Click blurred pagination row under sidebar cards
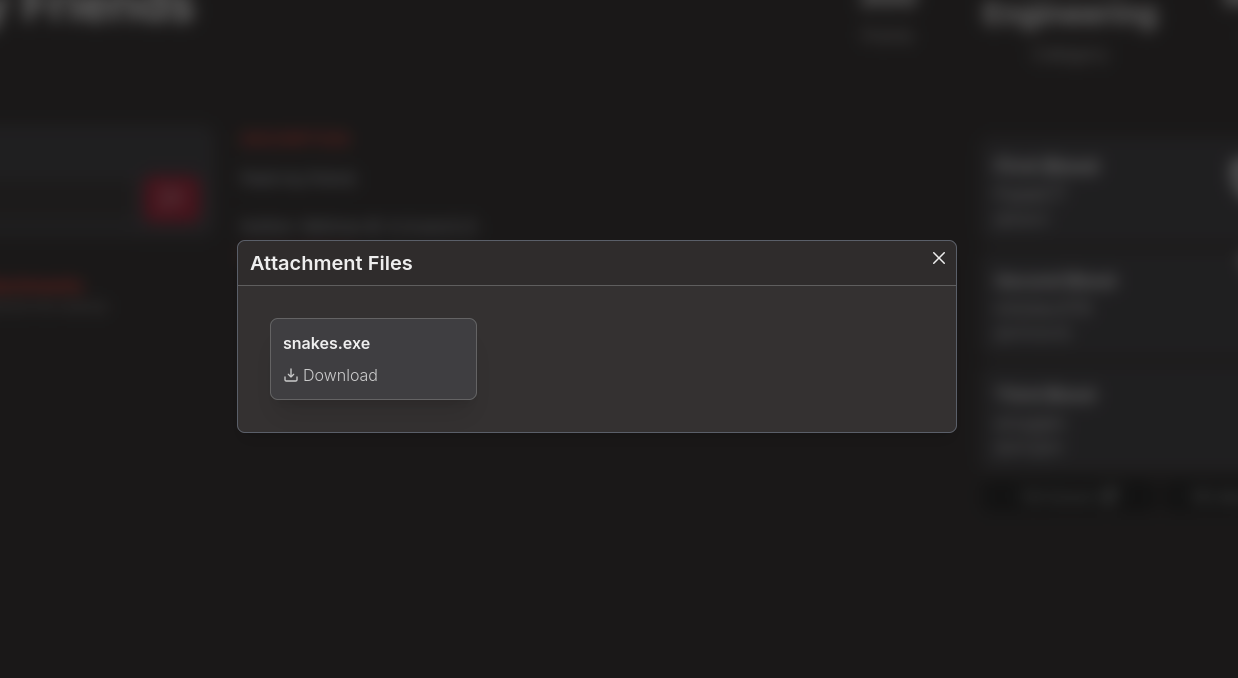This screenshot has width=1238, height=678. pyautogui.click(x=1100, y=496)
